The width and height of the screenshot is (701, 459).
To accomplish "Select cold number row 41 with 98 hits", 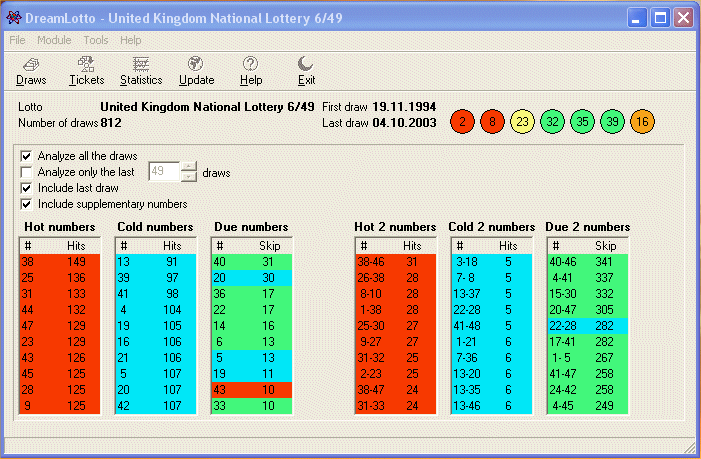I will point(156,294).
